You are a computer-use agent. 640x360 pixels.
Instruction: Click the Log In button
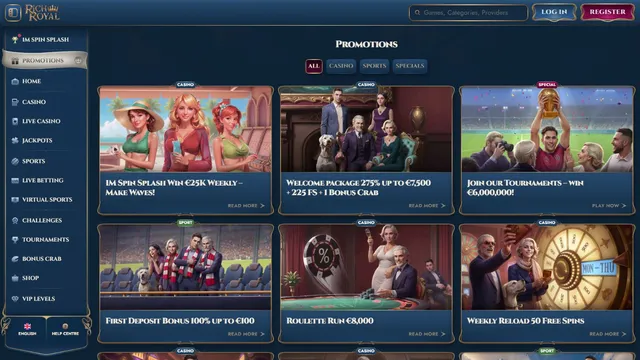[x=554, y=12]
